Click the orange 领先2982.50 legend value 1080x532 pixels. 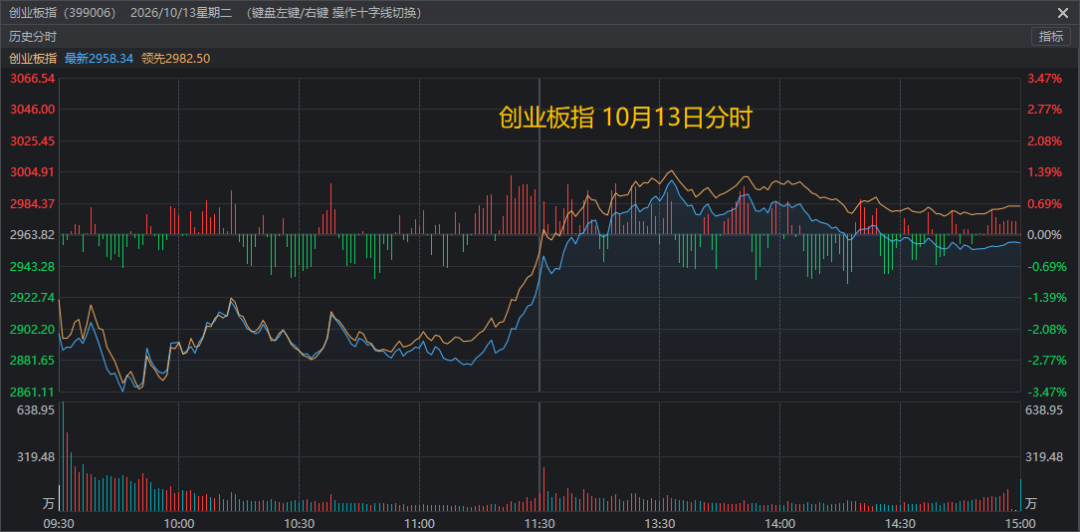coord(176,59)
